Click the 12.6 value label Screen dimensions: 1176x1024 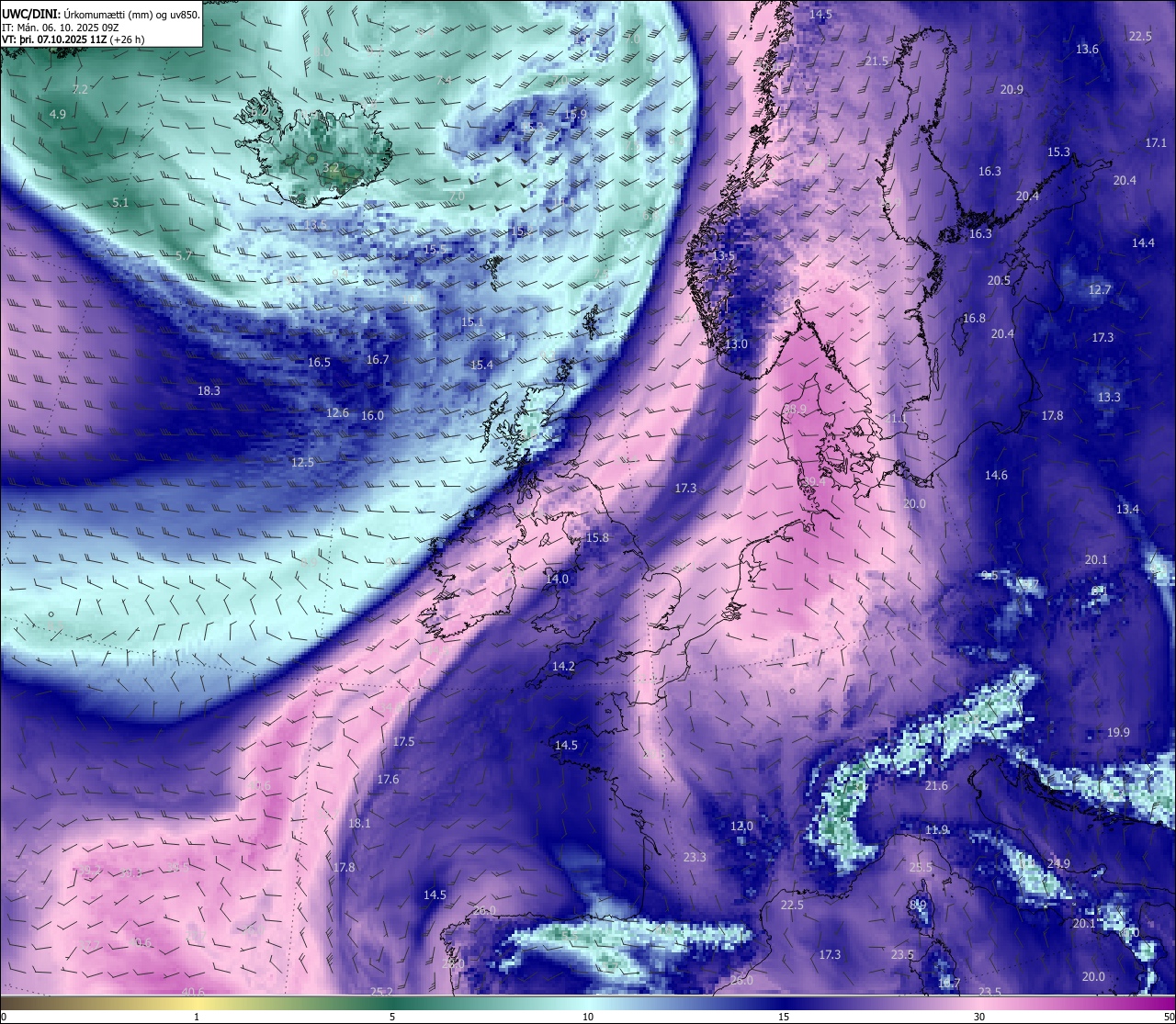click(337, 412)
